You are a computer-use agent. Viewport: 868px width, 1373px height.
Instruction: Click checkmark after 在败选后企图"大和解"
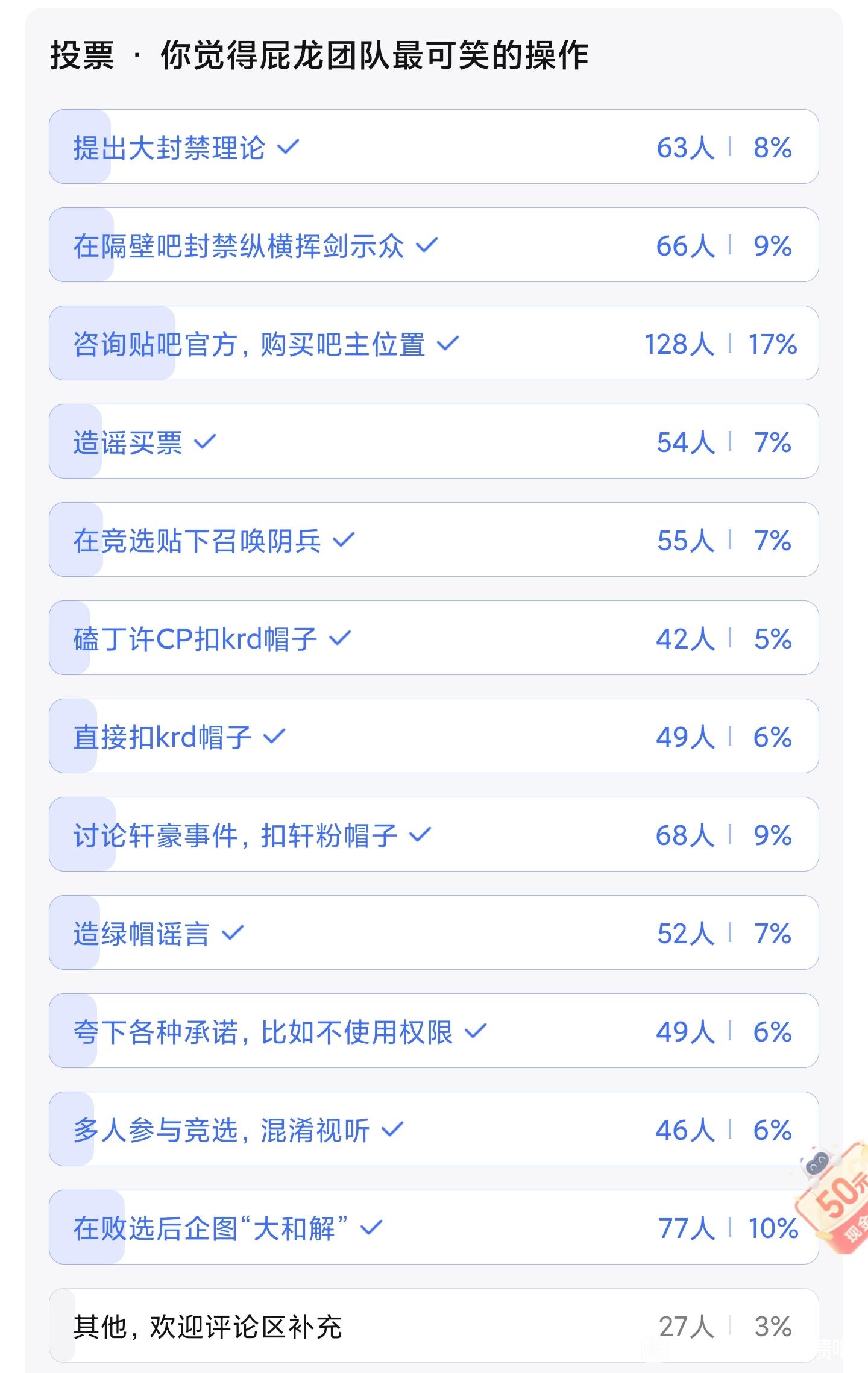371,1228
